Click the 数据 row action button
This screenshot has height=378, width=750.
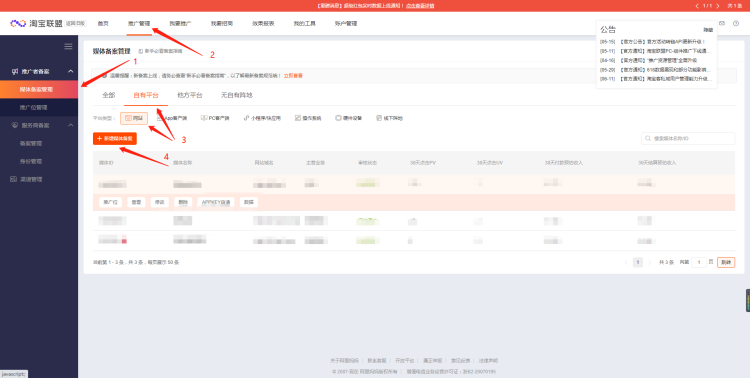(249, 202)
